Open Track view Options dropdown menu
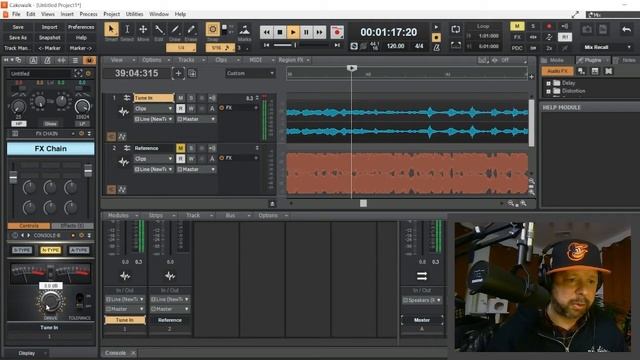Viewport: 640px width, 360px height. pos(156,60)
